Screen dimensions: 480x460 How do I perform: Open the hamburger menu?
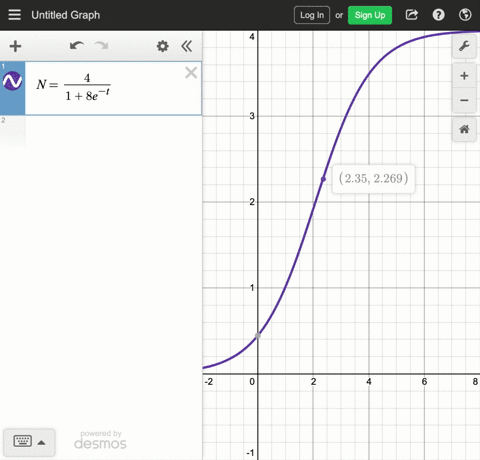tap(14, 15)
